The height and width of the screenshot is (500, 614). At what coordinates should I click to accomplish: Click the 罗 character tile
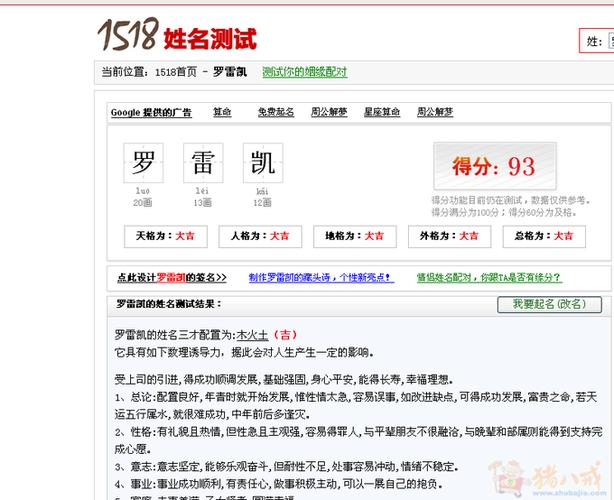[x=143, y=164]
